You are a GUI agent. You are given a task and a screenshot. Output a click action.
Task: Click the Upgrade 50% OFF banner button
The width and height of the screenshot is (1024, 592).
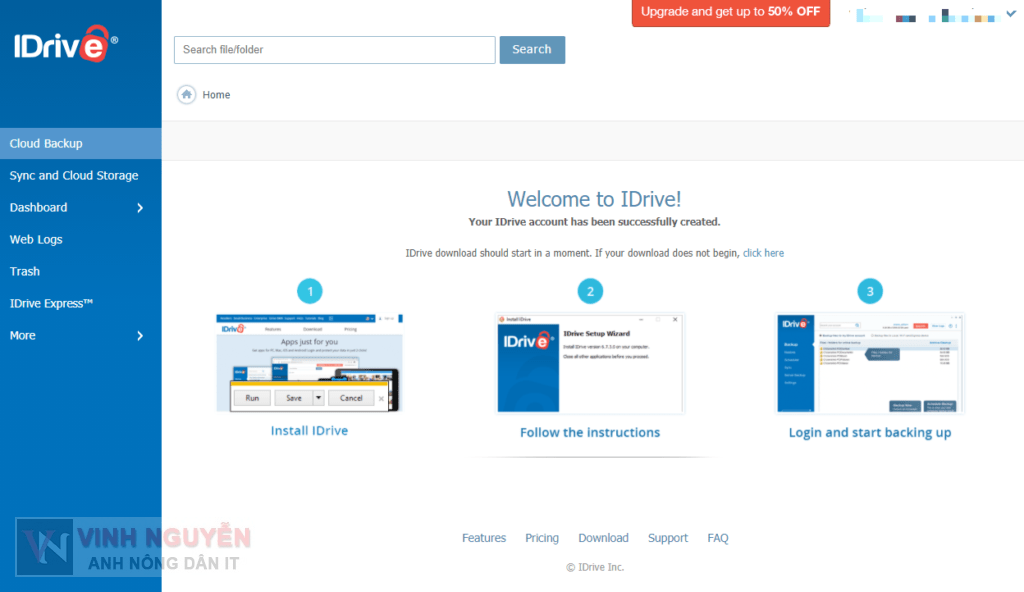click(730, 12)
